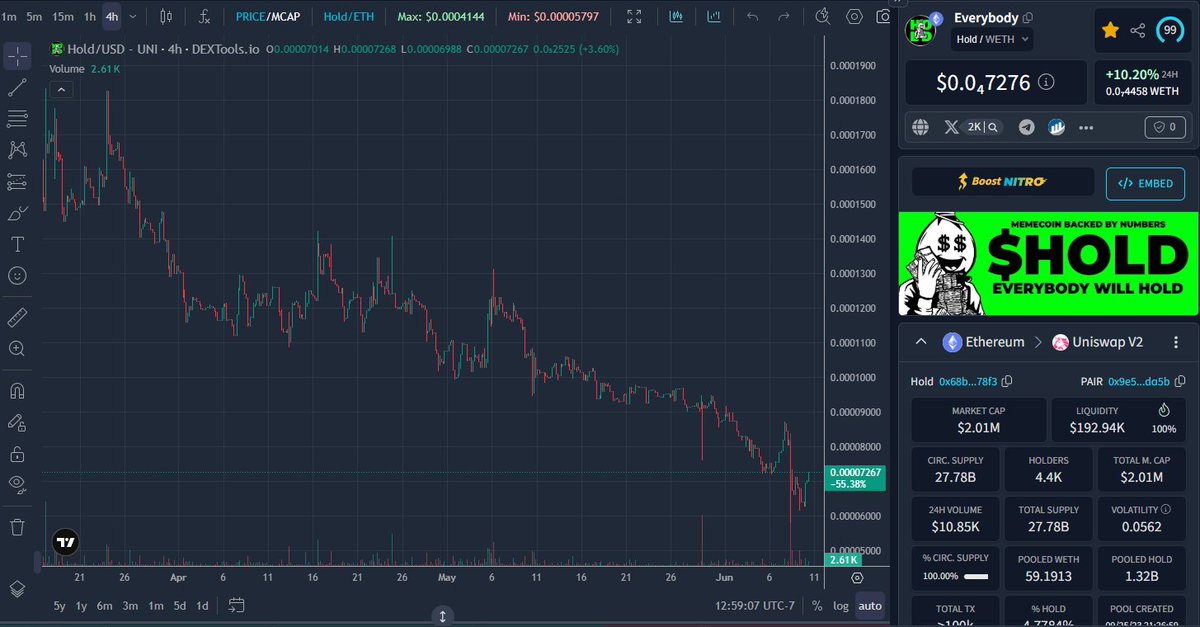Lock all drawing tools
The height and width of the screenshot is (627, 1200).
click(x=17, y=453)
